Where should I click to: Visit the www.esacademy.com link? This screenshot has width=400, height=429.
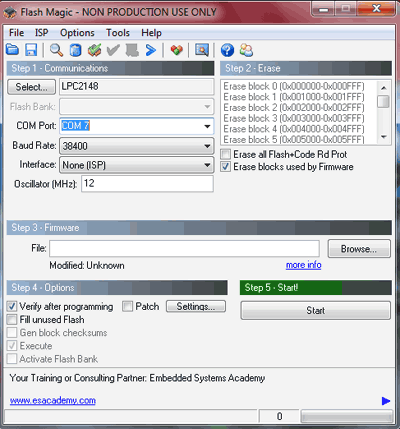[x=53, y=400]
